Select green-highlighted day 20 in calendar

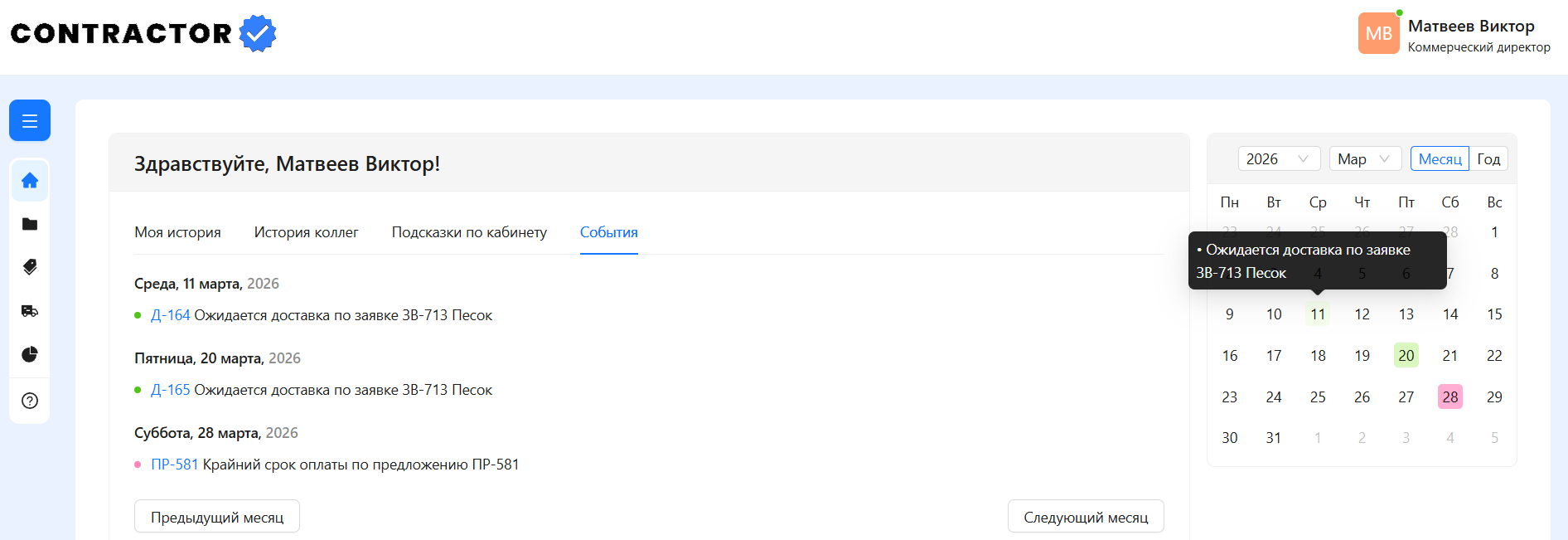tap(1406, 356)
